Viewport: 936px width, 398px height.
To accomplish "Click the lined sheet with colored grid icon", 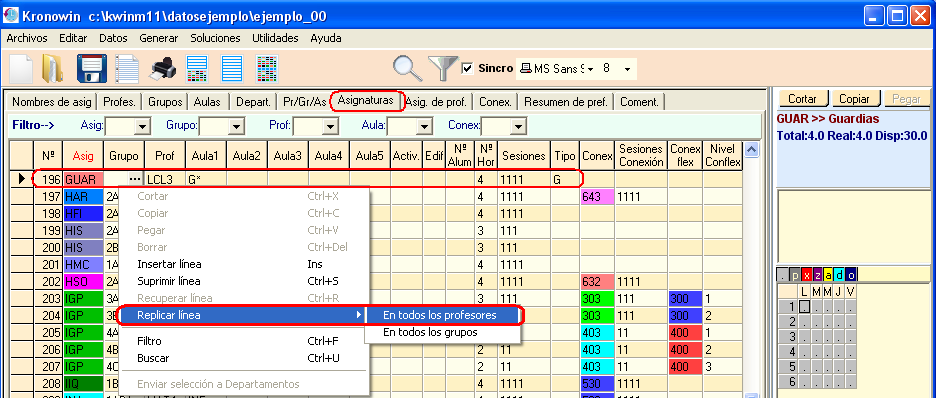I will point(197,69).
